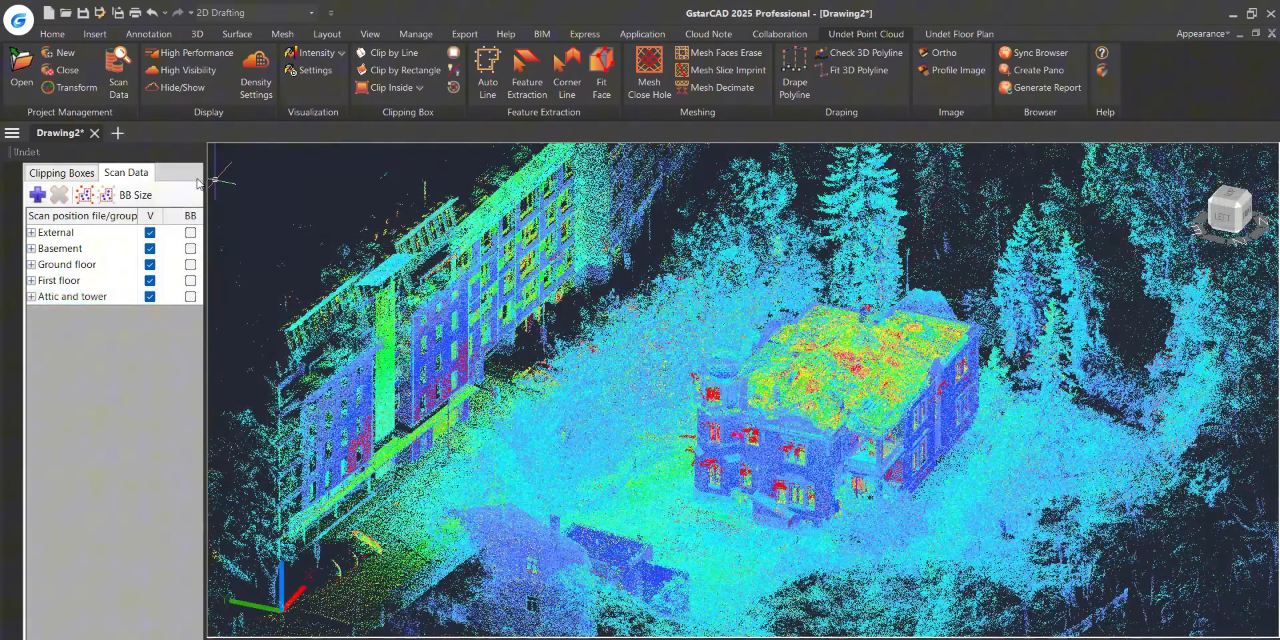Expand the Ground floor tree node

point(31,265)
